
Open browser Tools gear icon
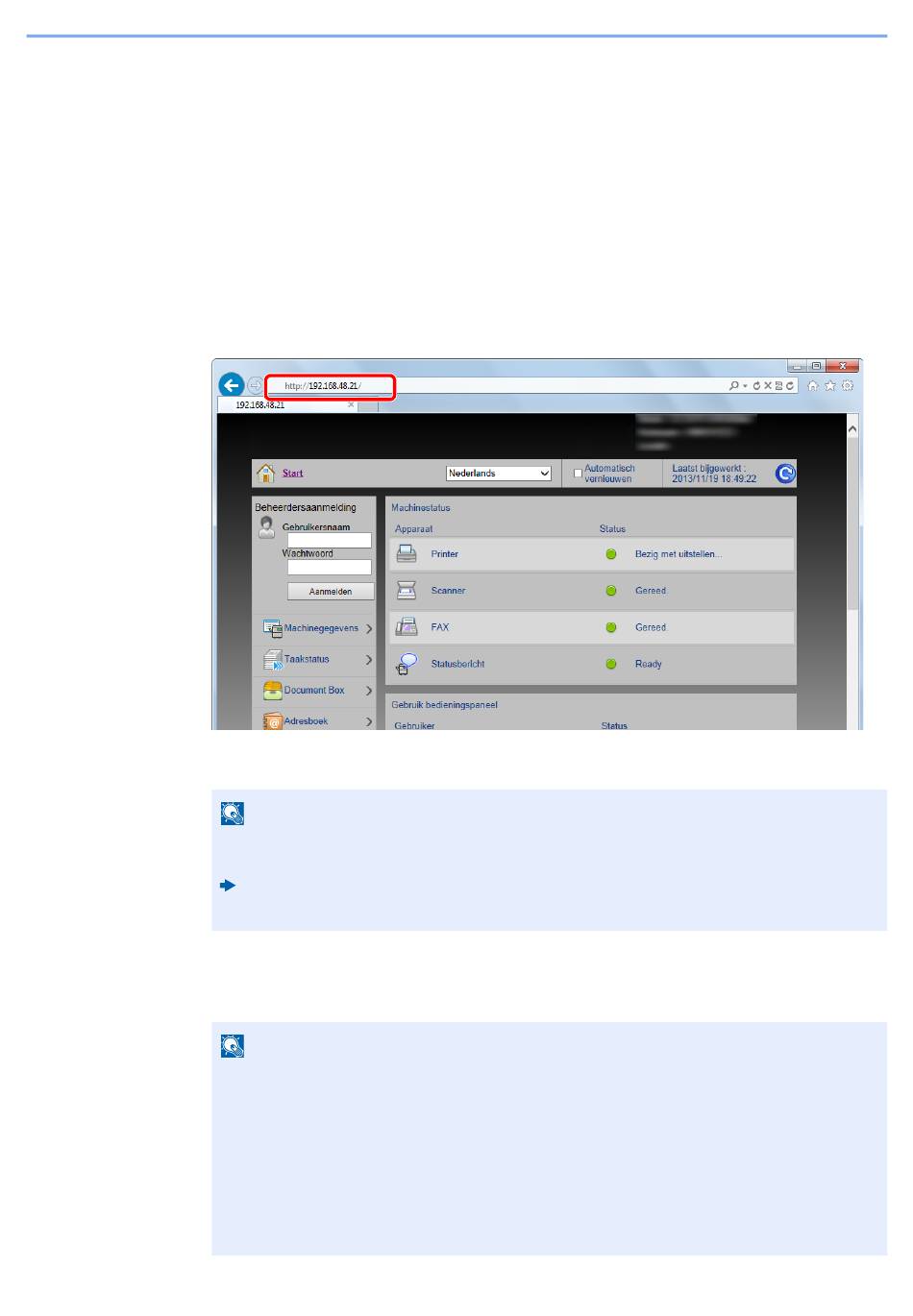click(847, 385)
